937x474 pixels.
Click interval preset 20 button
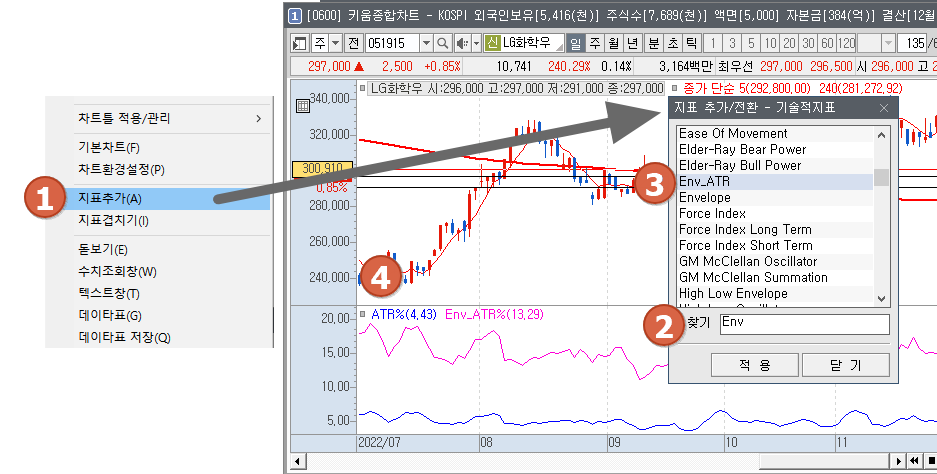[790, 43]
